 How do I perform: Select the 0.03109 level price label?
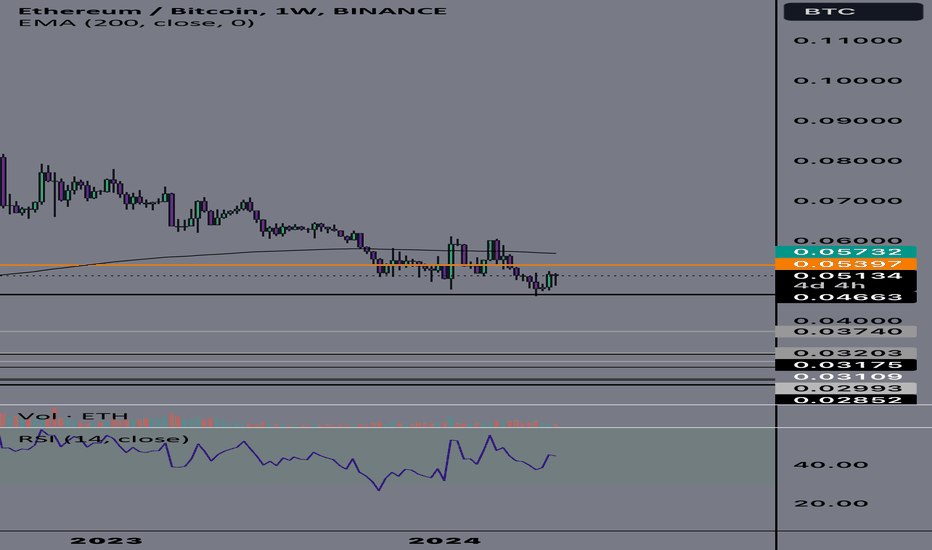point(846,376)
